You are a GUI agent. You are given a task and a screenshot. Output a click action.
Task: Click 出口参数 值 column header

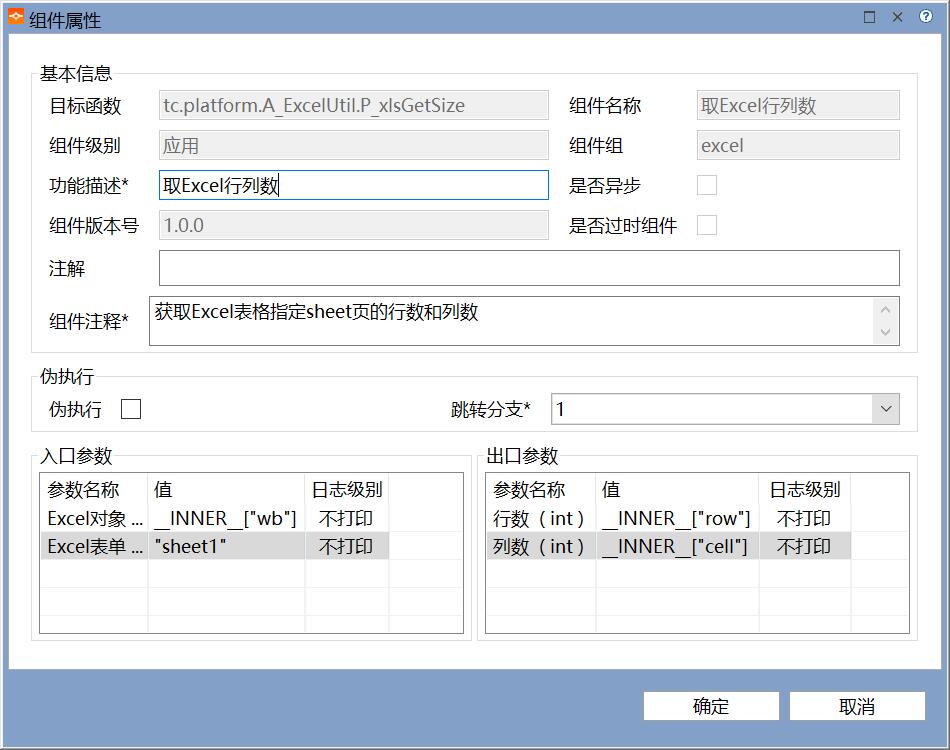click(677, 489)
